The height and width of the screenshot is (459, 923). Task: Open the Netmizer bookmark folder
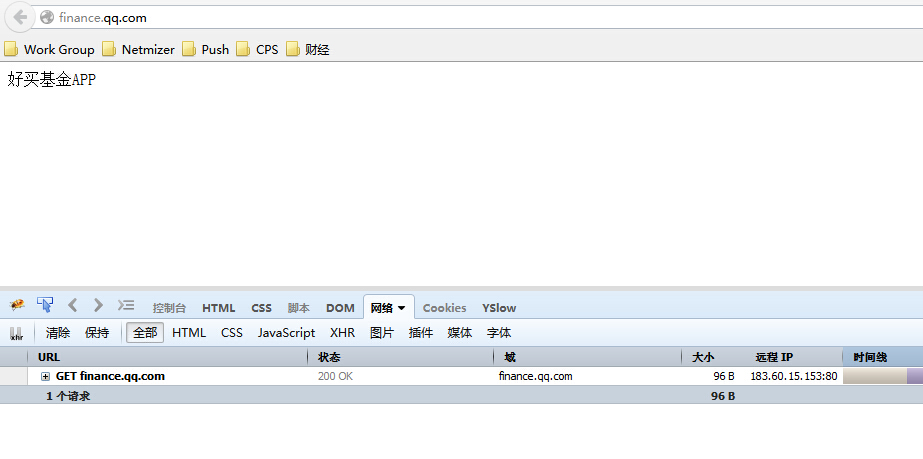click(x=138, y=49)
